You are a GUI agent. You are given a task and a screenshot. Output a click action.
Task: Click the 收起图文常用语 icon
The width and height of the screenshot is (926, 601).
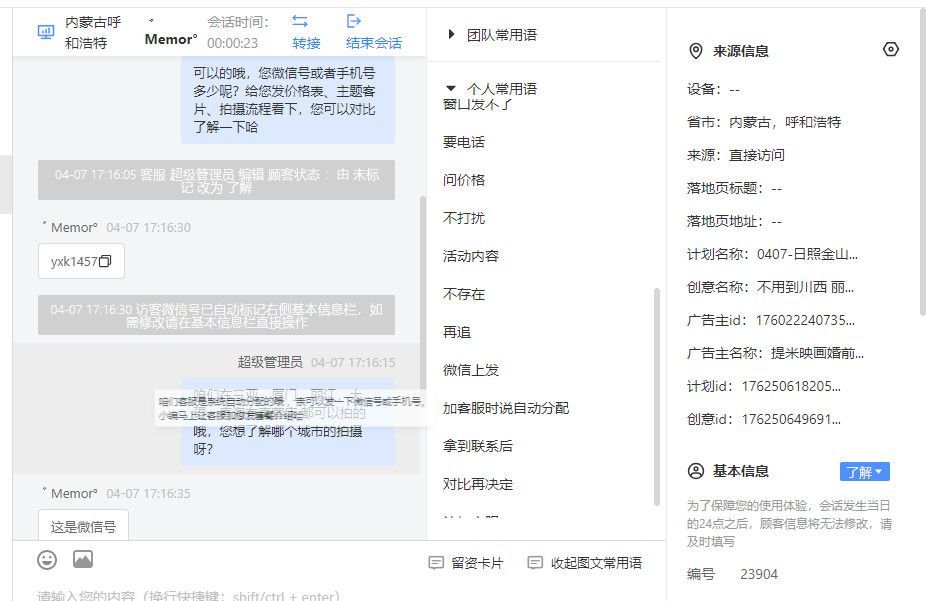535,563
